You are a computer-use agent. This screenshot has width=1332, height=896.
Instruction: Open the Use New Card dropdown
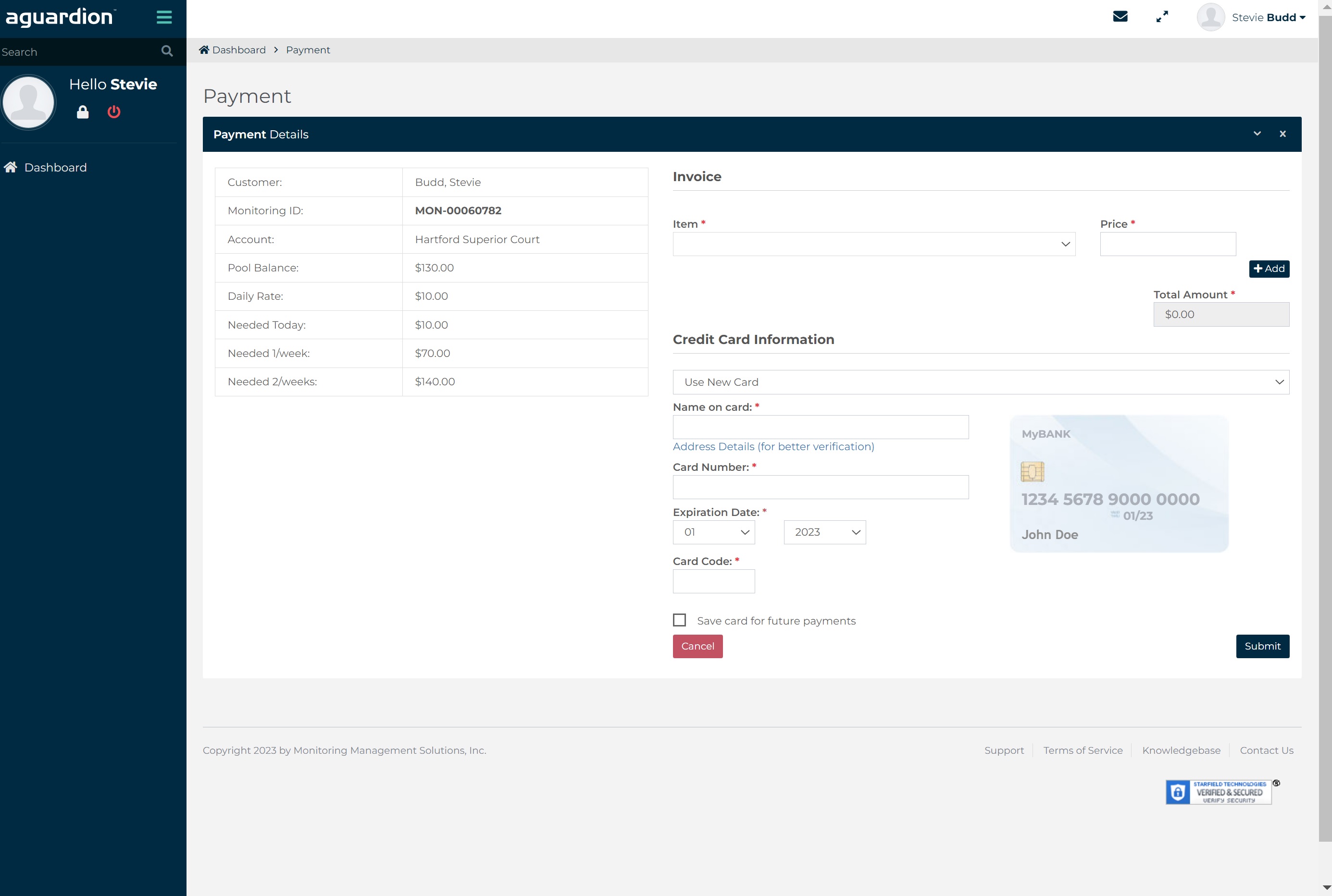tap(981, 382)
